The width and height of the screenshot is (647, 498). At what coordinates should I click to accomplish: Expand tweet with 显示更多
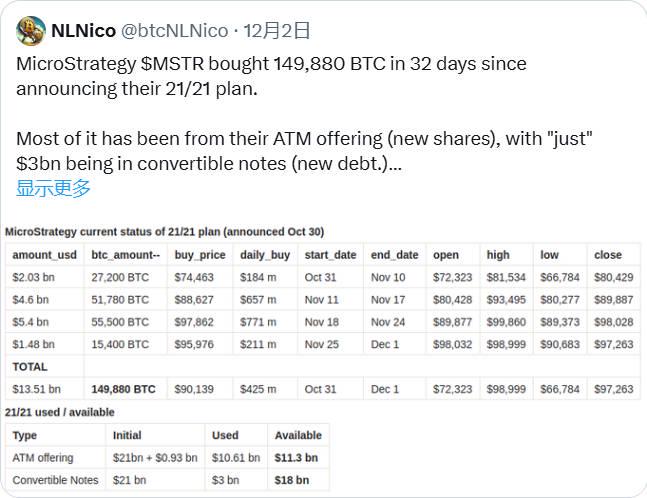tap(53, 187)
